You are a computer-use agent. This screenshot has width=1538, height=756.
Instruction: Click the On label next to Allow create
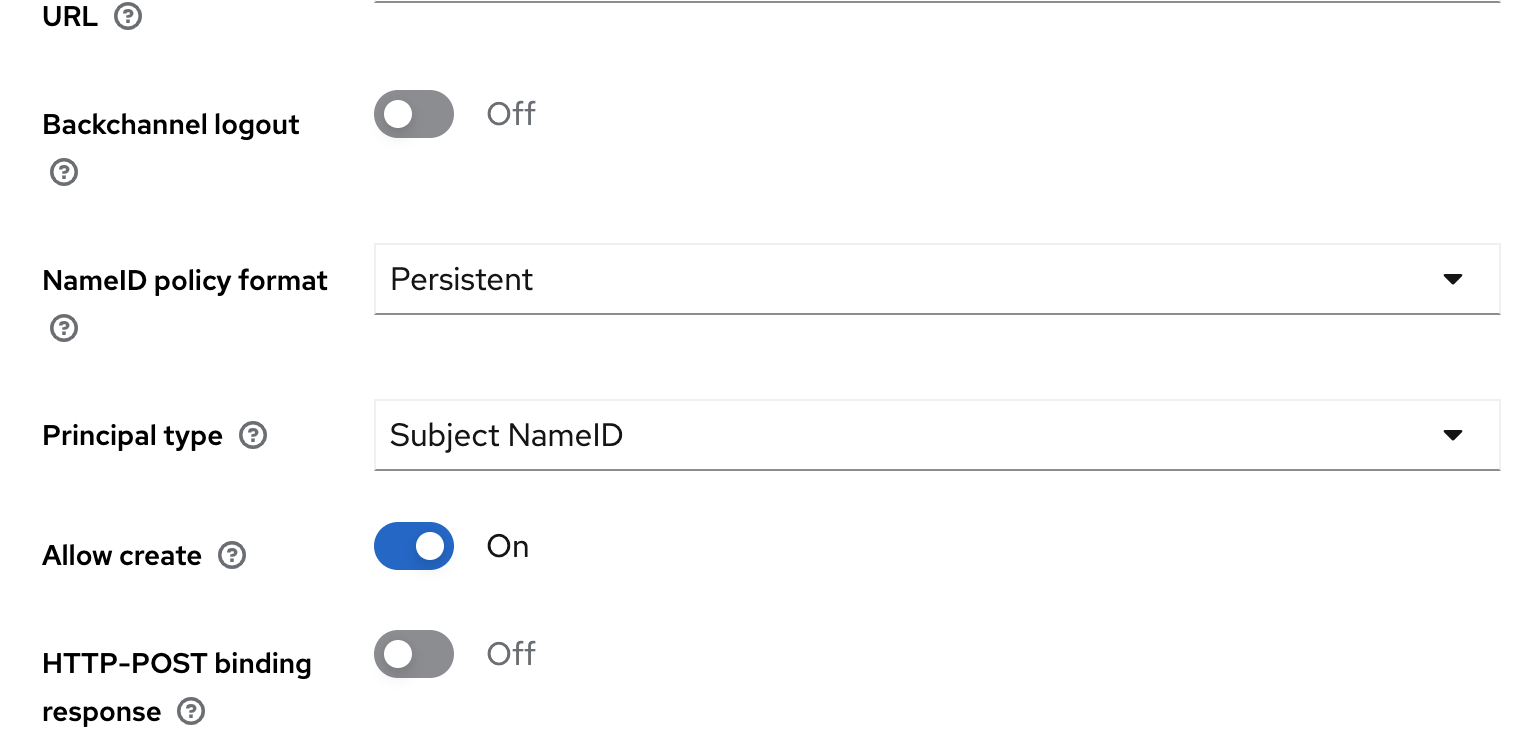(507, 546)
